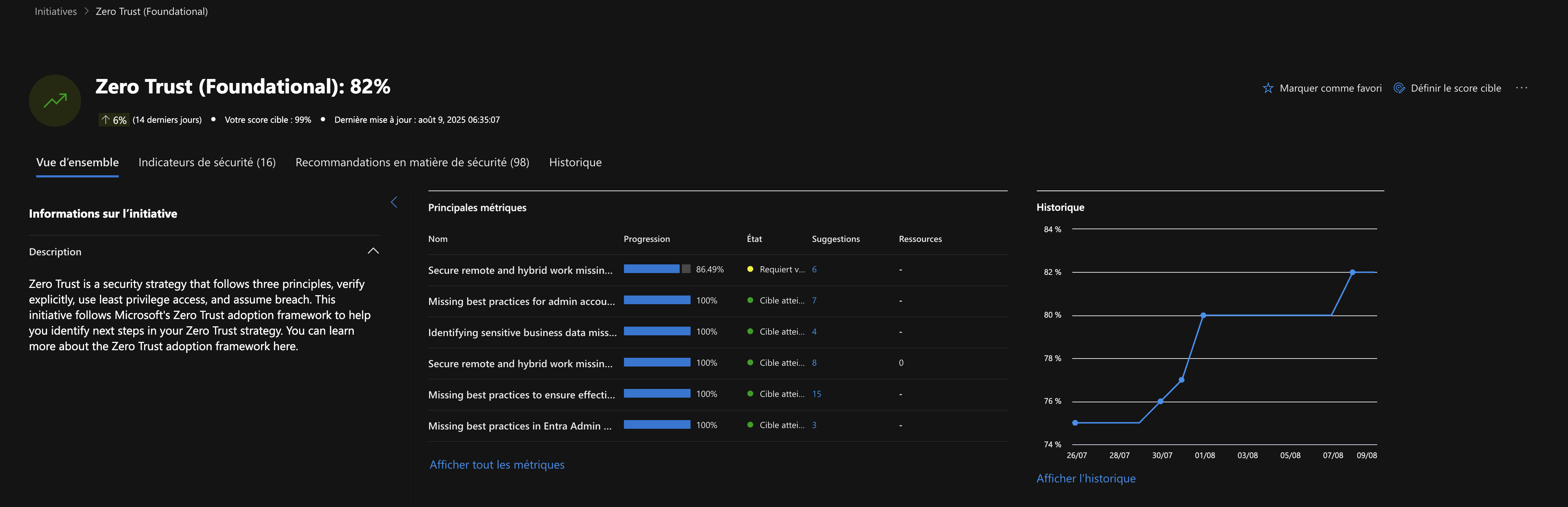
Task: Open the 7 suggestions link
Action: 814,301
